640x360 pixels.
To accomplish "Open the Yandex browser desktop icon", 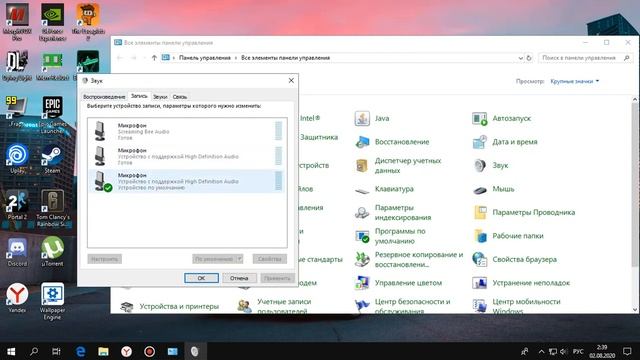I will pyautogui.click(x=17, y=298).
